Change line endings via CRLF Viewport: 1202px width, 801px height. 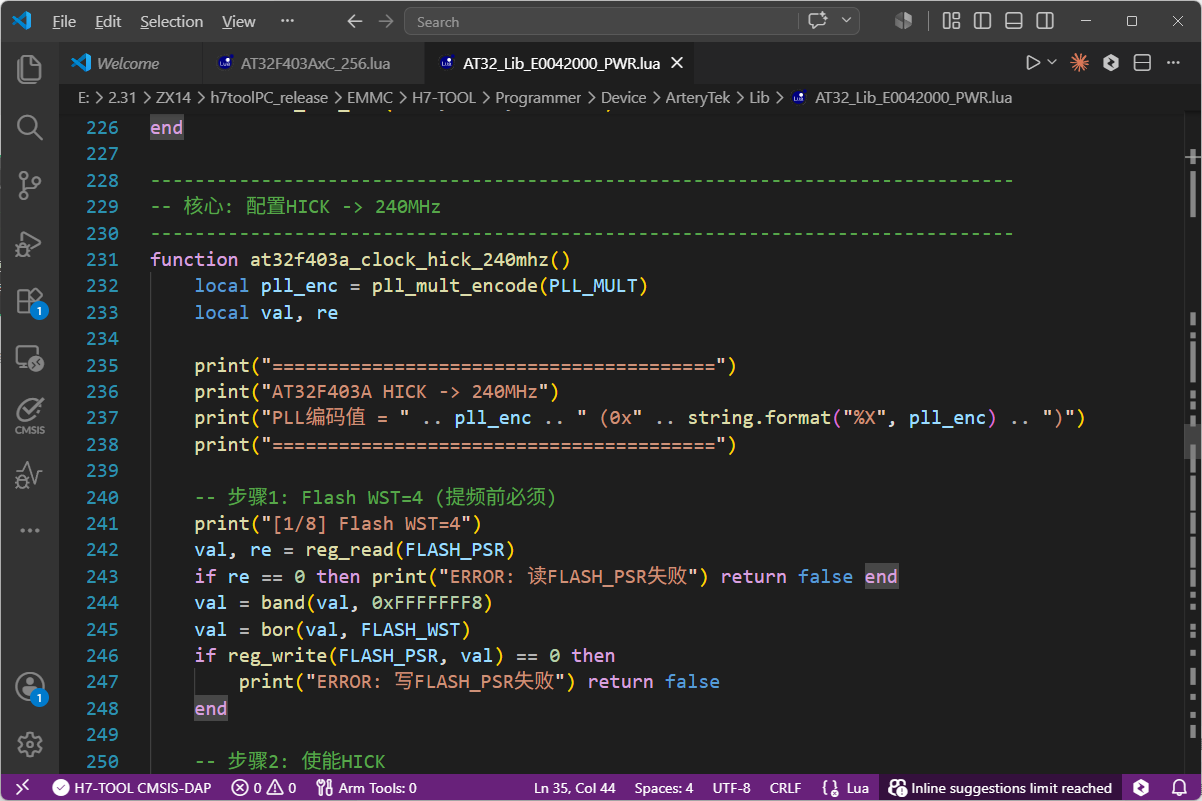pos(785,788)
